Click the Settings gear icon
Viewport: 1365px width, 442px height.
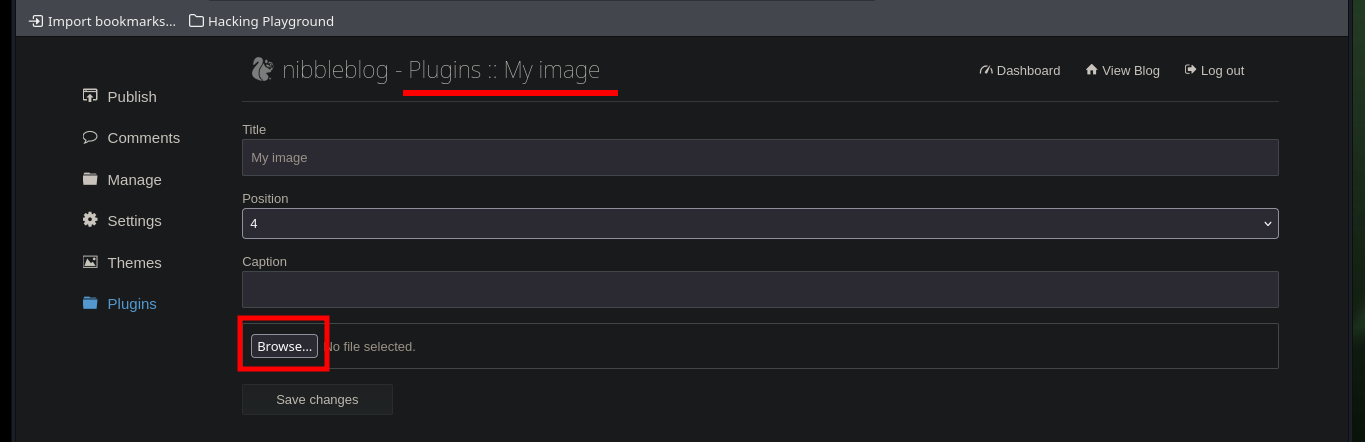(90, 220)
